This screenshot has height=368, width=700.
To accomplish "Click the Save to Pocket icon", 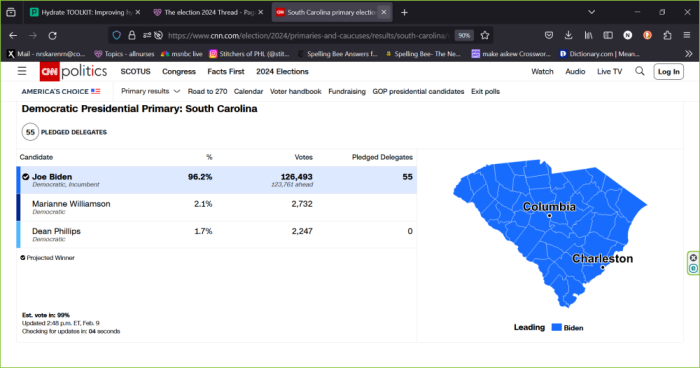I will click(549, 35).
